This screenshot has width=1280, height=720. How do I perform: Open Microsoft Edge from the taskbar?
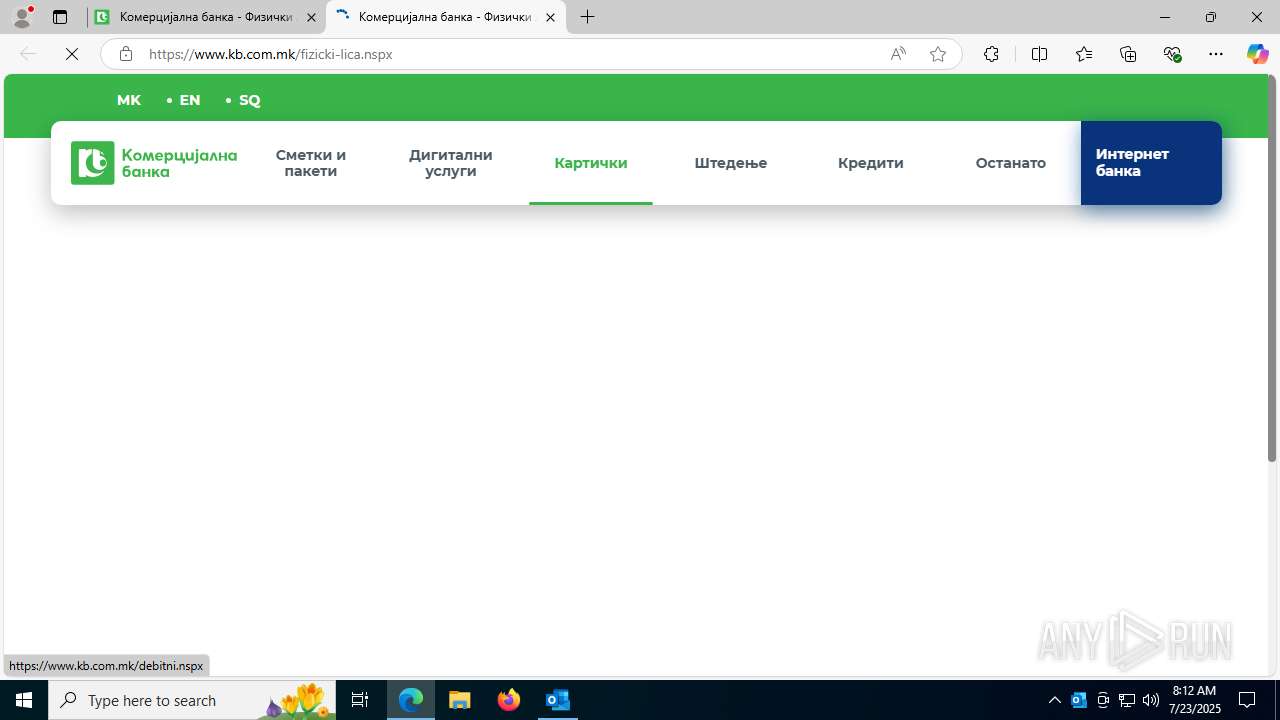411,700
